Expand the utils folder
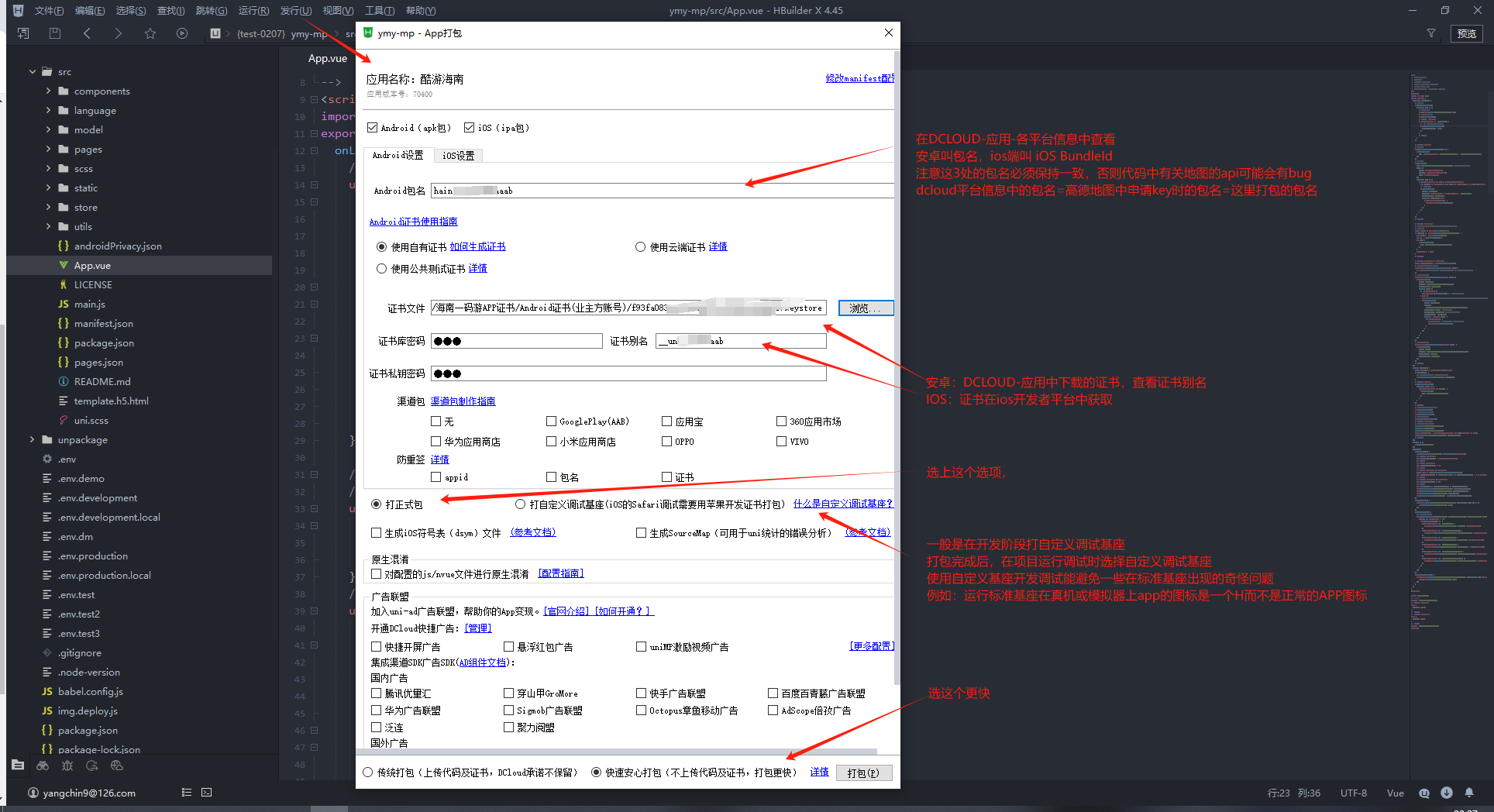Screen dimensions: 1494x812 pyautogui.click(x=48, y=226)
